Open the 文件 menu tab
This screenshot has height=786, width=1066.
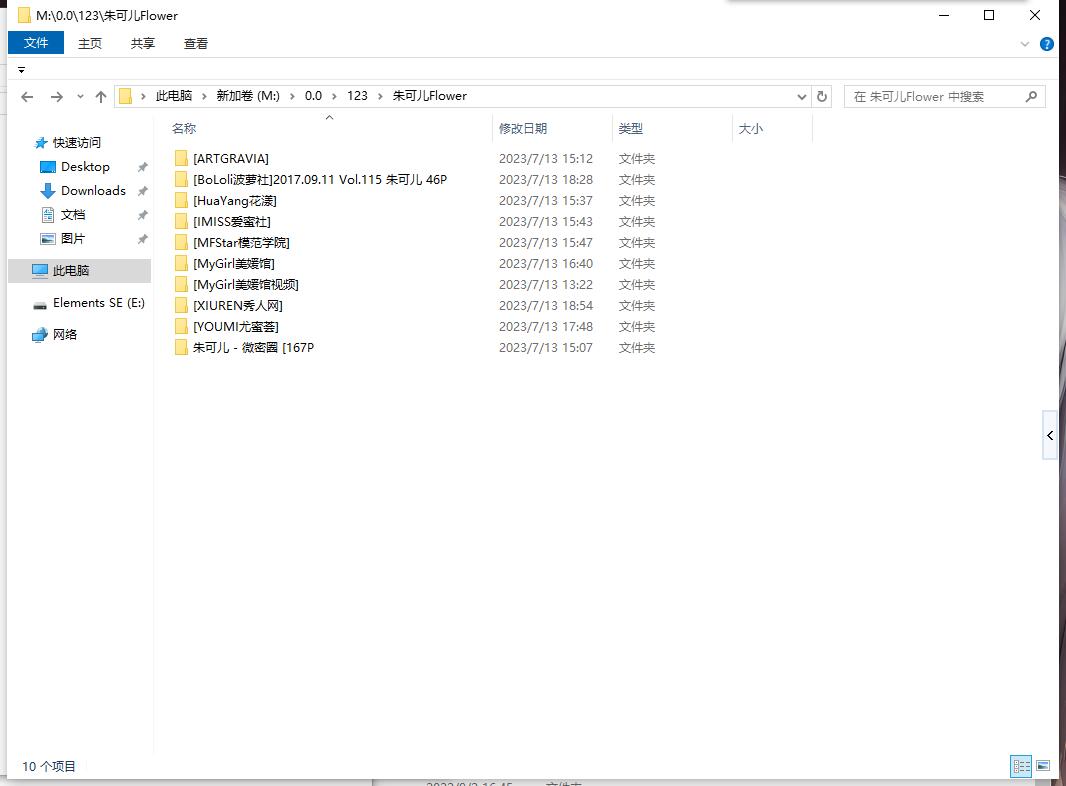(x=36, y=43)
